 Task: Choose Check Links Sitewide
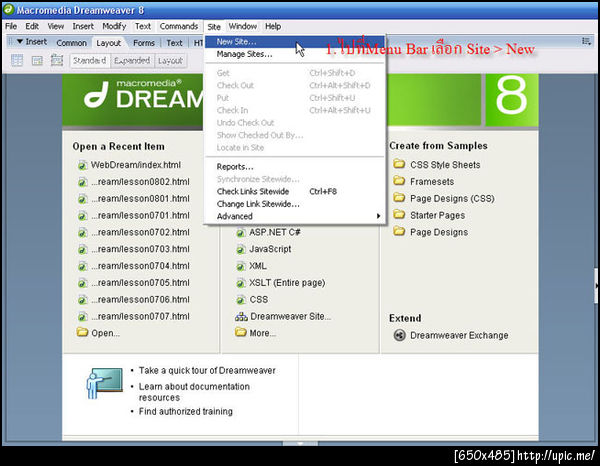[295, 191]
